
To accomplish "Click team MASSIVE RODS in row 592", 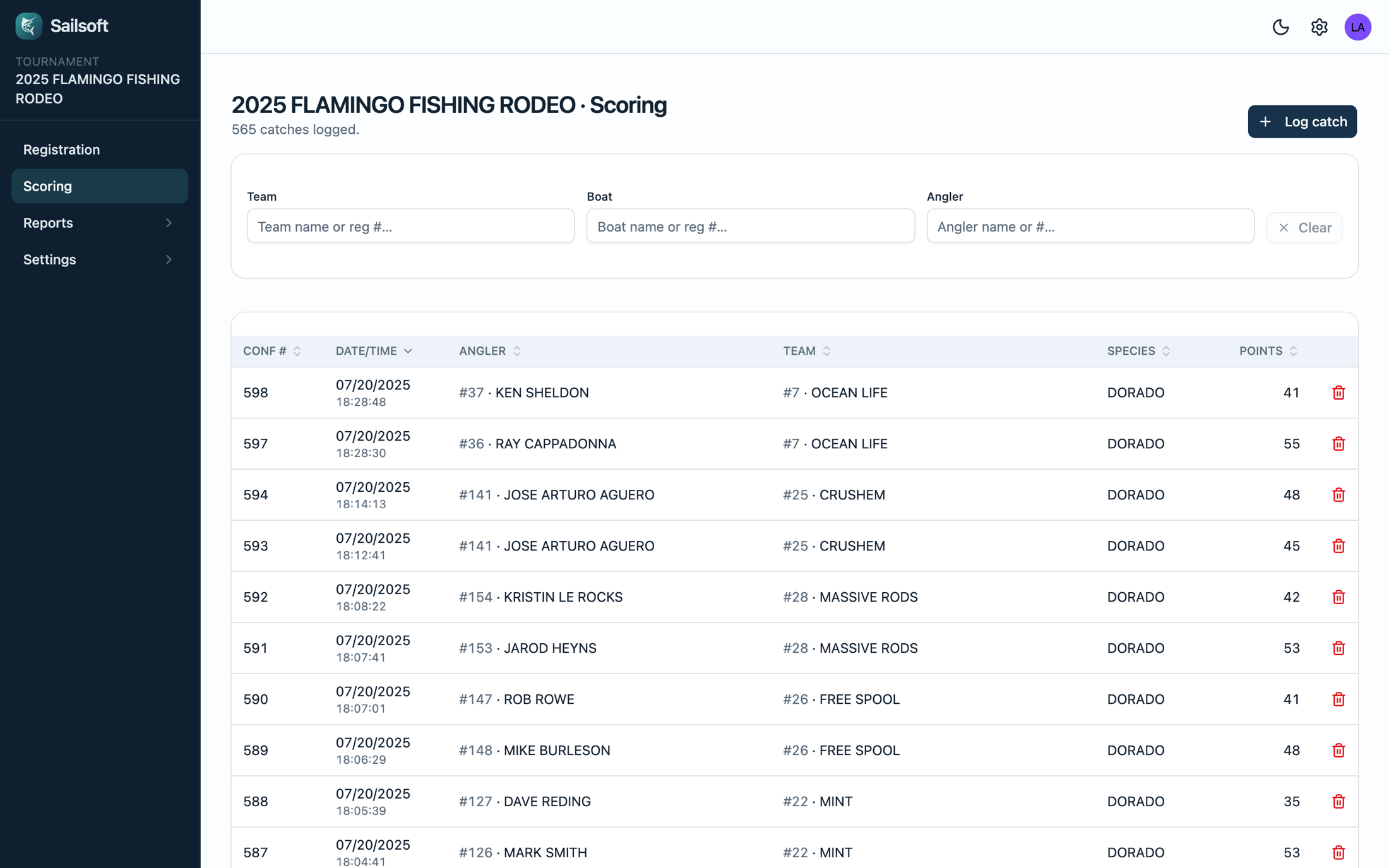I will (850, 597).
